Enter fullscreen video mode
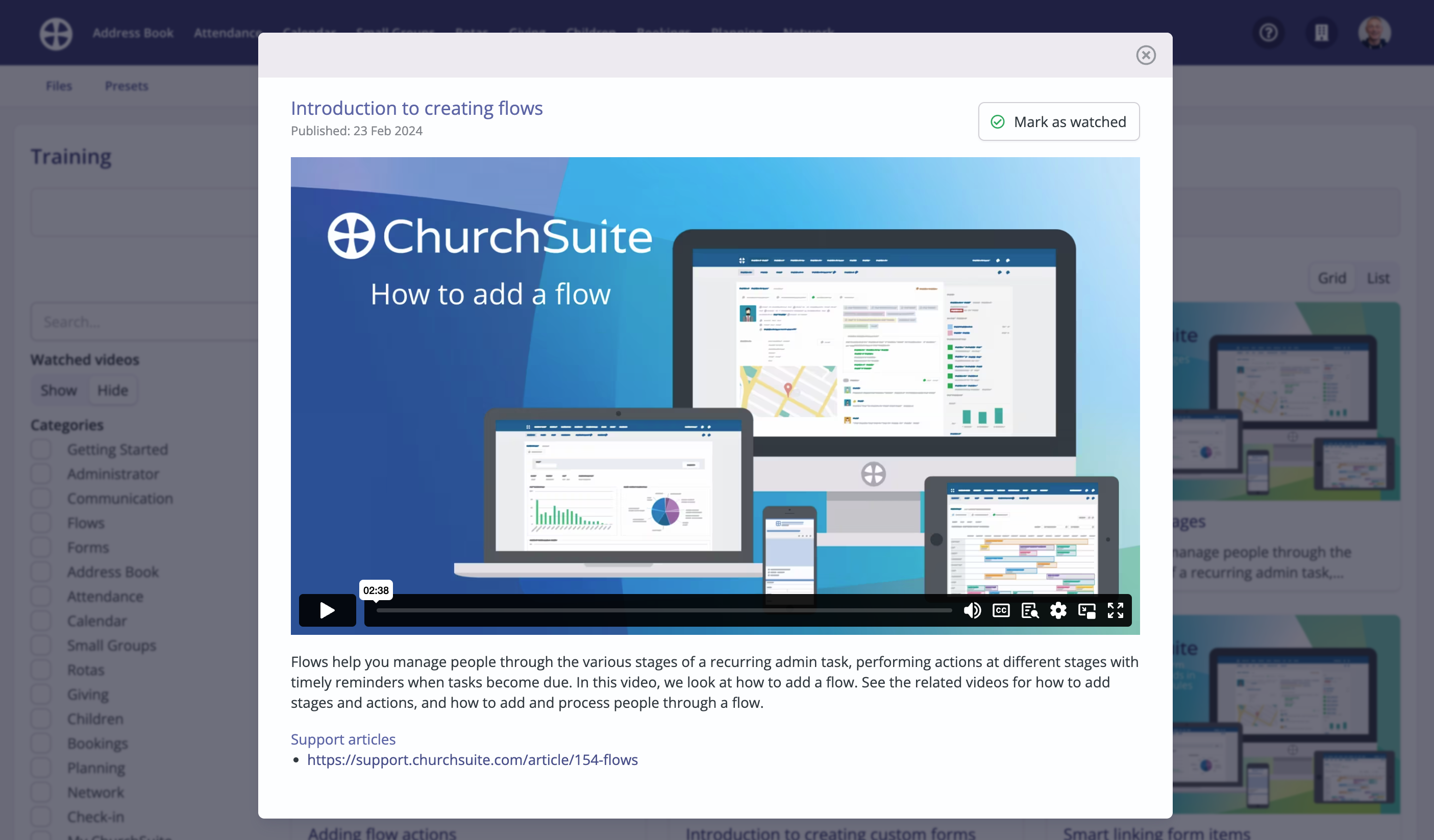The image size is (1434, 840). (1117, 610)
